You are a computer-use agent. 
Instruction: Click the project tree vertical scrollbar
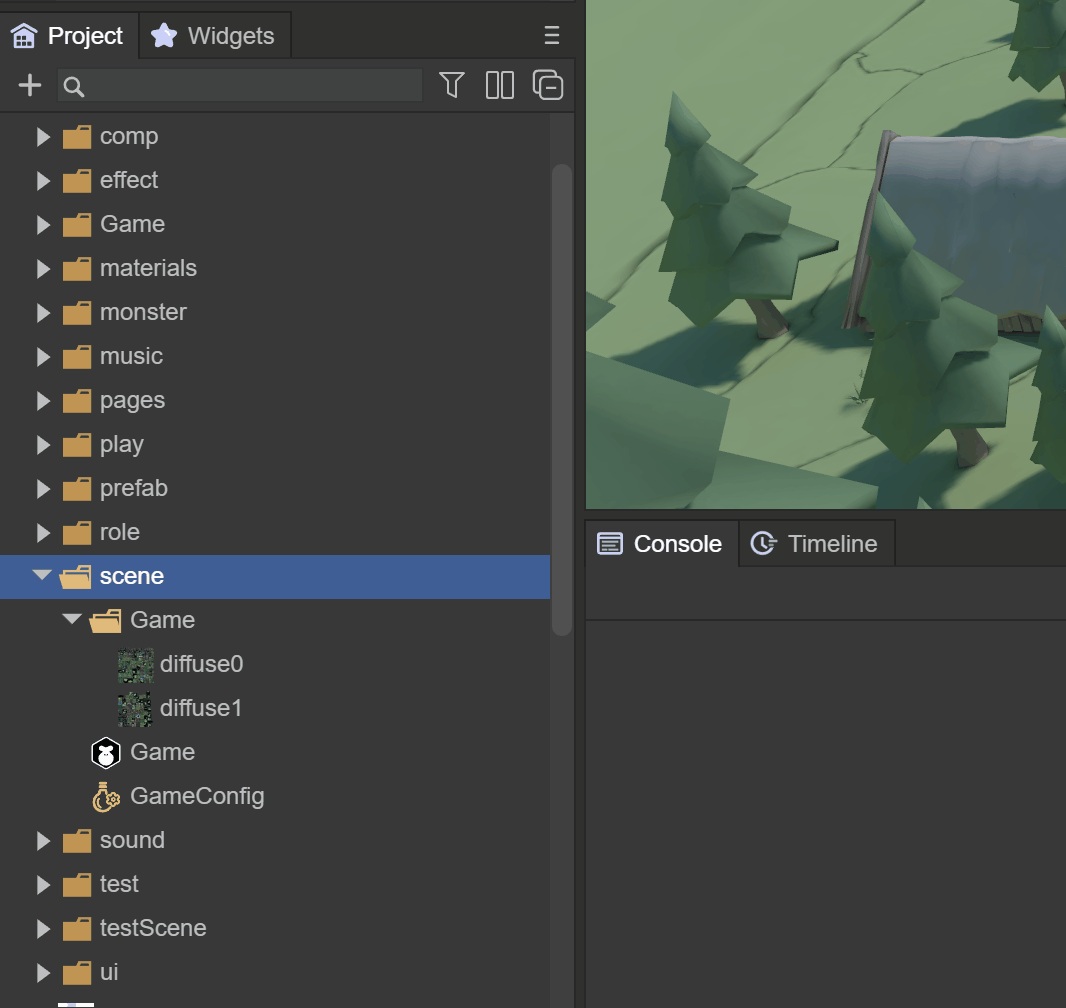(x=562, y=400)
